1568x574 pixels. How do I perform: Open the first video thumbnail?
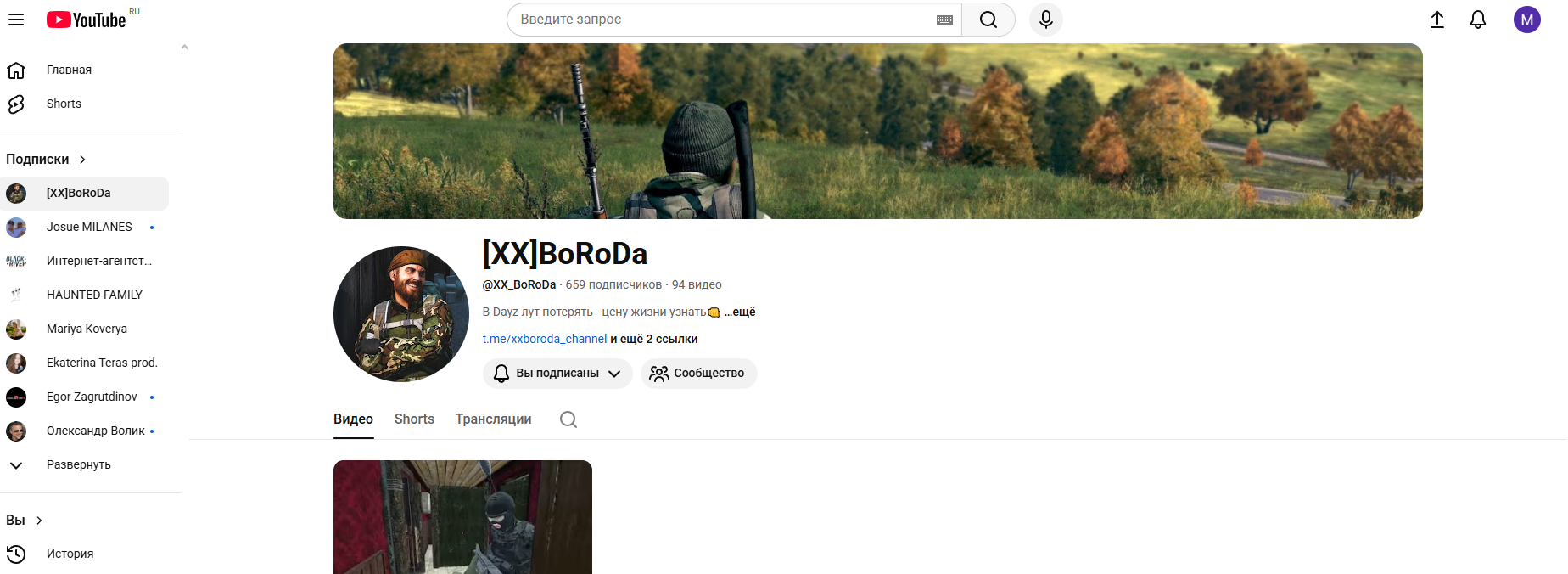462,516
